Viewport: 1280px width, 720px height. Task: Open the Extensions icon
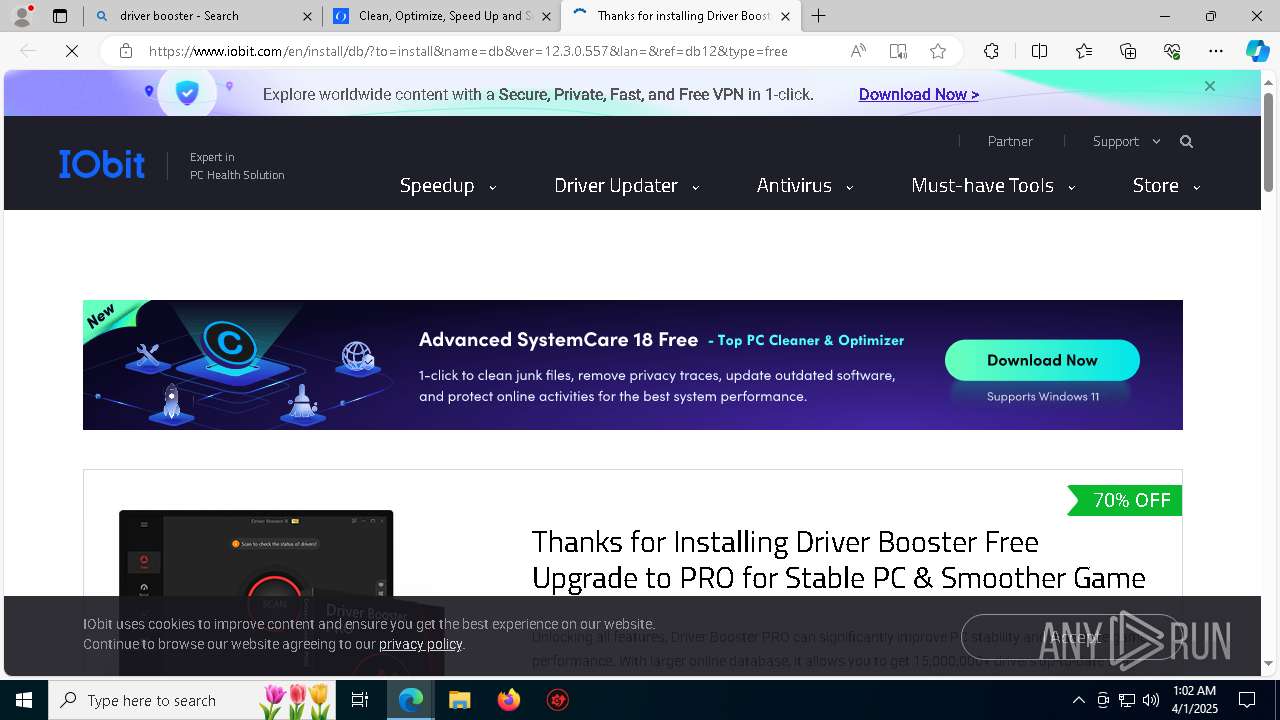coord(991,51)
